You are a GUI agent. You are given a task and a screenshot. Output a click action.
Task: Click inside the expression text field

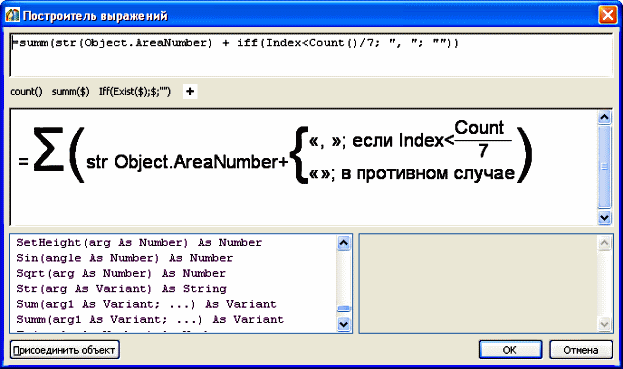[x=311, y=55]
